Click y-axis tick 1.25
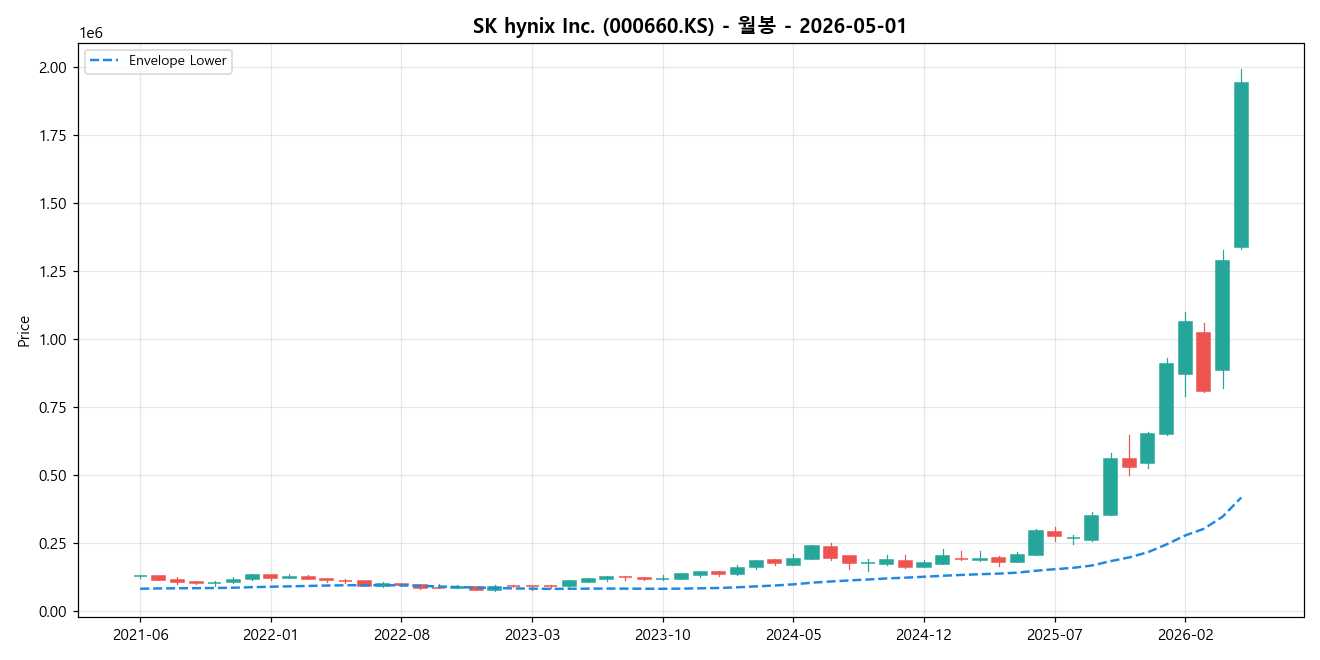 pyautogui.click(x=54, y=272)
